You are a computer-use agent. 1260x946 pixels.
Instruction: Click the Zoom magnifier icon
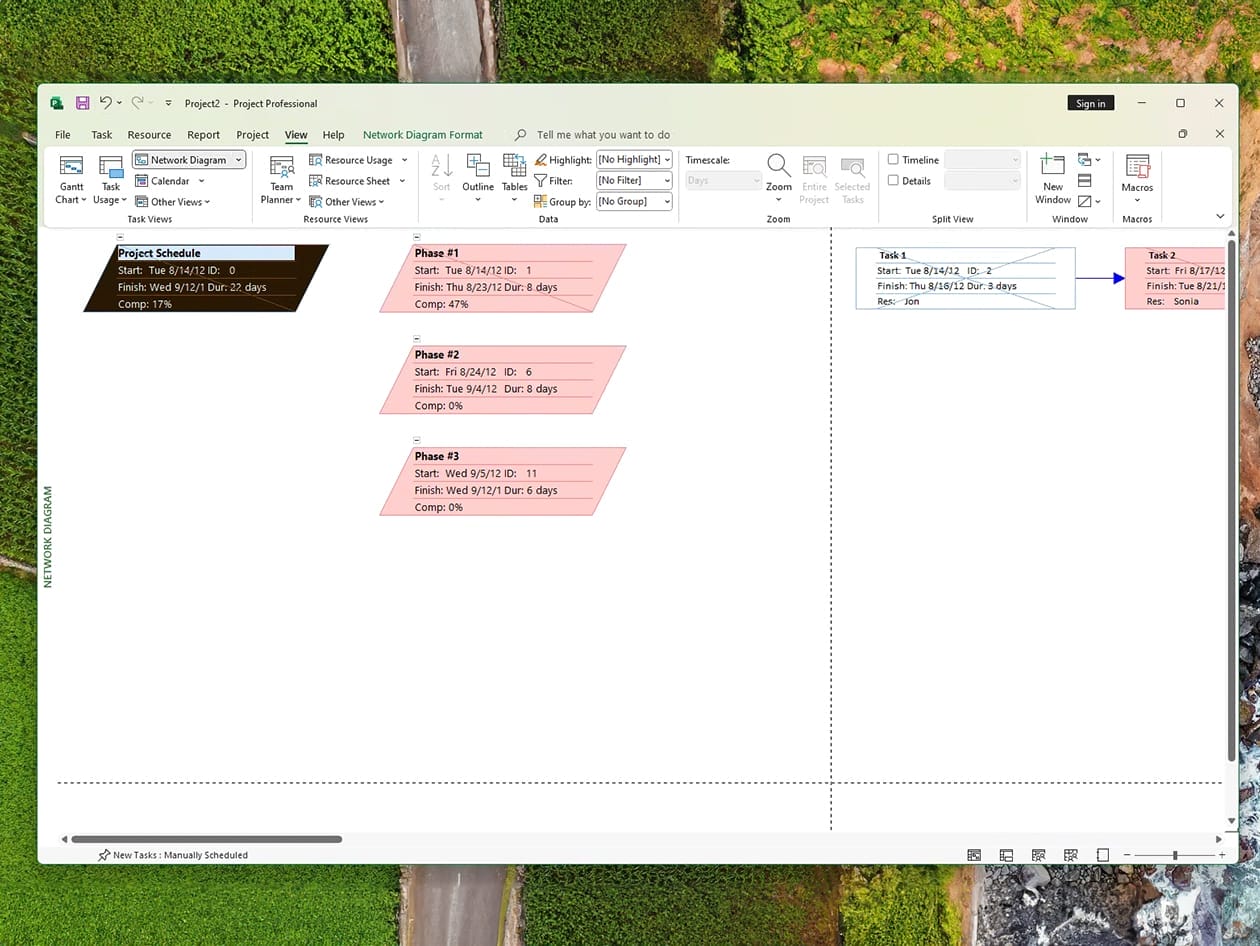(x=778, y=166)
